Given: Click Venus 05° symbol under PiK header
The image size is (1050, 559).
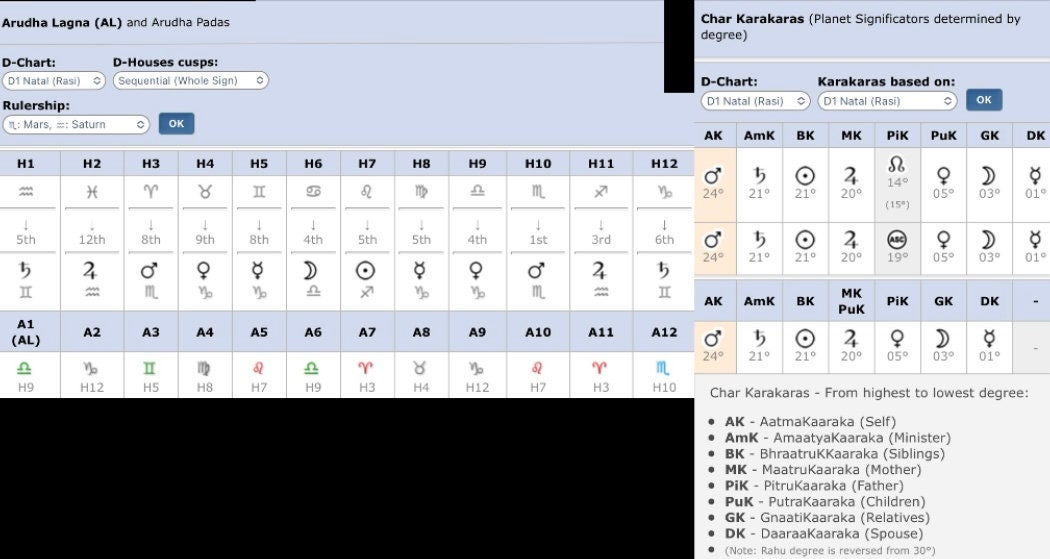Looking at the screenshot, I should [897, 339].
